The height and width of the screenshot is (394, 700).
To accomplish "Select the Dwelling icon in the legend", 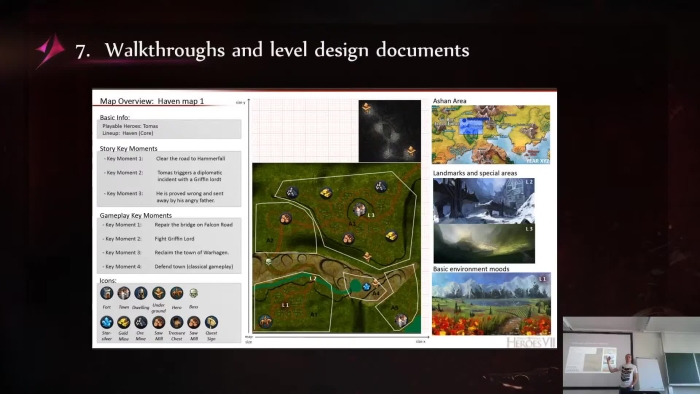I will pyautogui.click(x=141, y=293).
